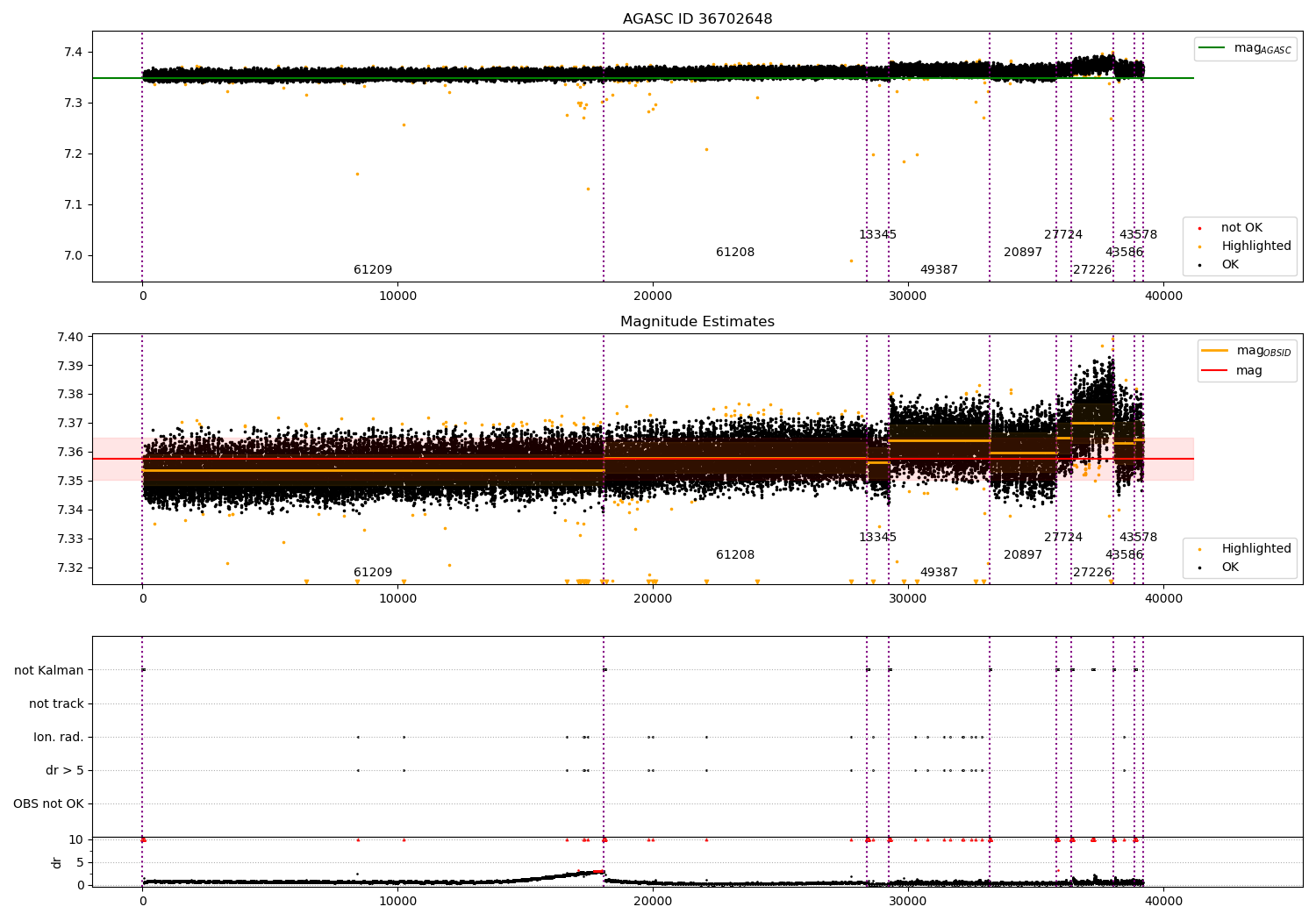Click x-tick 30000 under top plot
This screenshot has width=1316, height=921.
[908, 296]
